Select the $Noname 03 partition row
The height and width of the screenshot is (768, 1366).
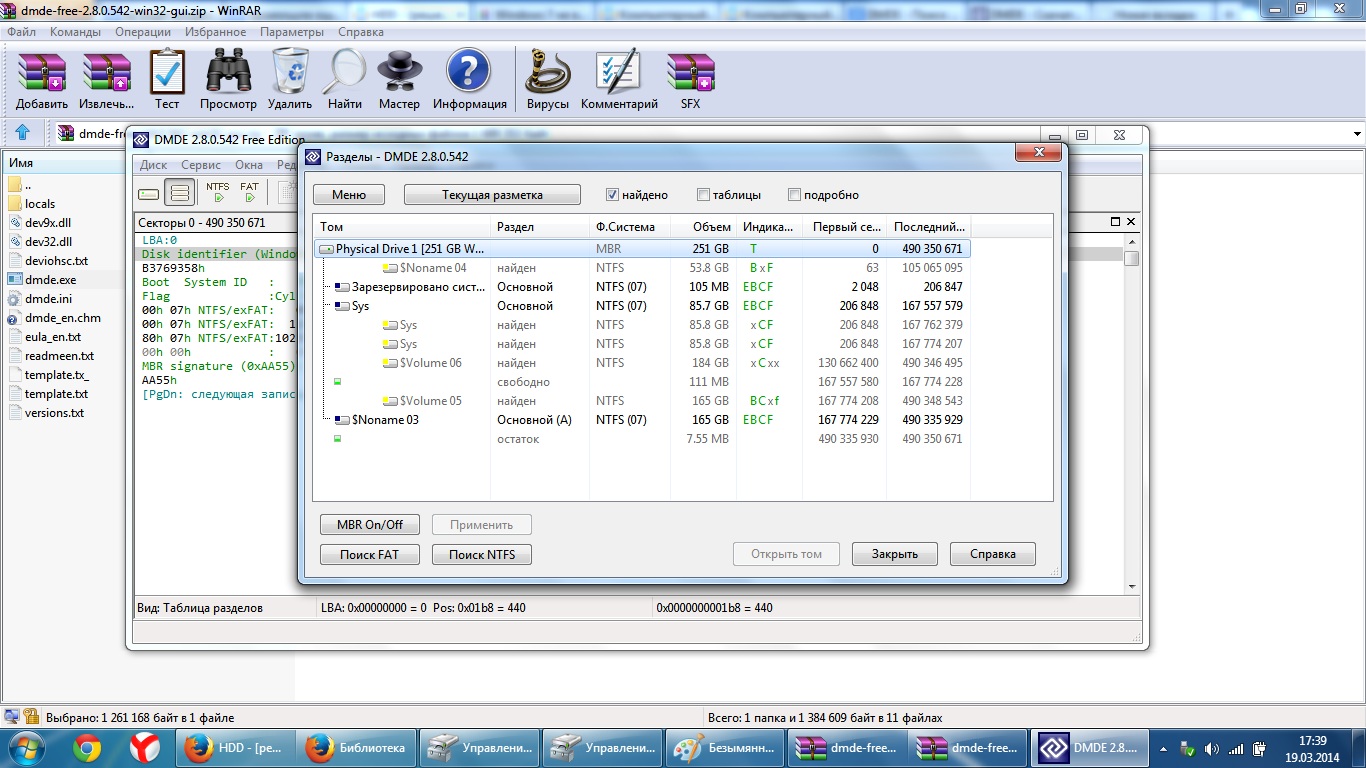tap(642, 420)
